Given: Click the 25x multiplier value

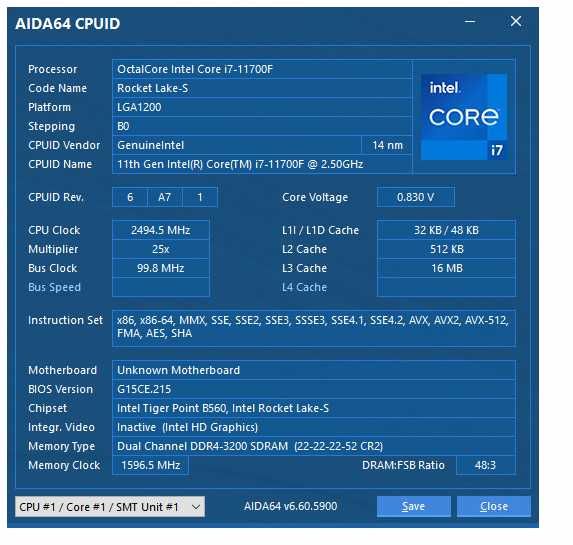Looking at the screenshot, I should pos(160,249).
